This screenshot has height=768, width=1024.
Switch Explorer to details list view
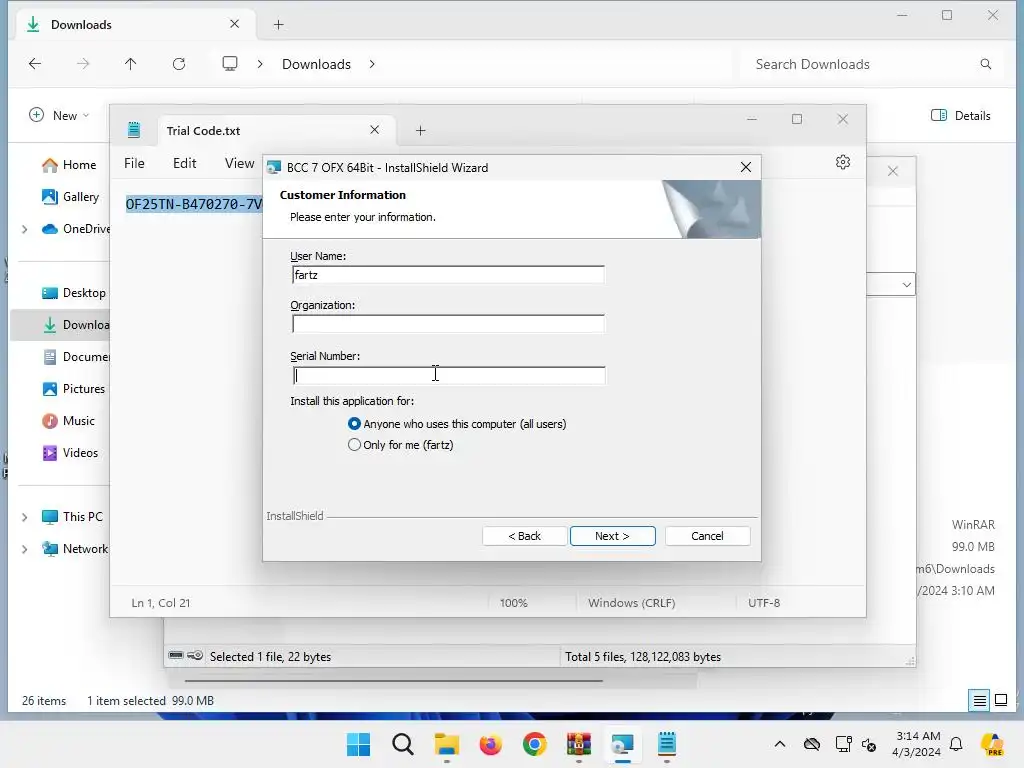(x=980, y=701)
